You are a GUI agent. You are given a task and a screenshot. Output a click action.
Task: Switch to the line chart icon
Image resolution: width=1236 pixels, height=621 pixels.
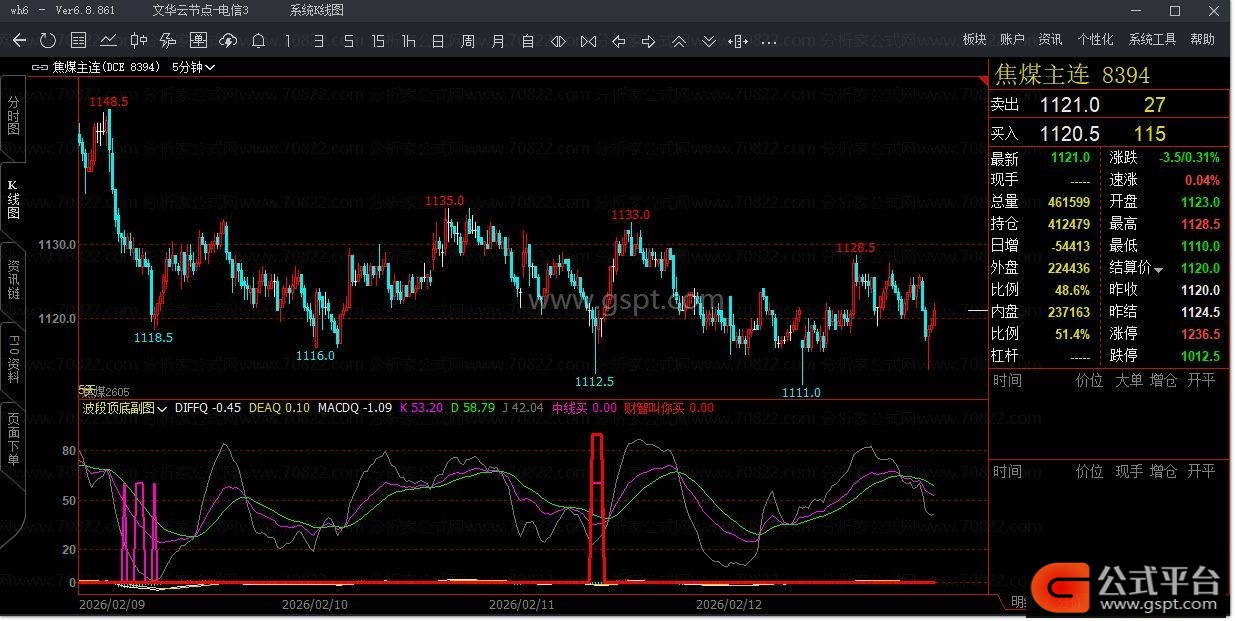pos(108,41)
